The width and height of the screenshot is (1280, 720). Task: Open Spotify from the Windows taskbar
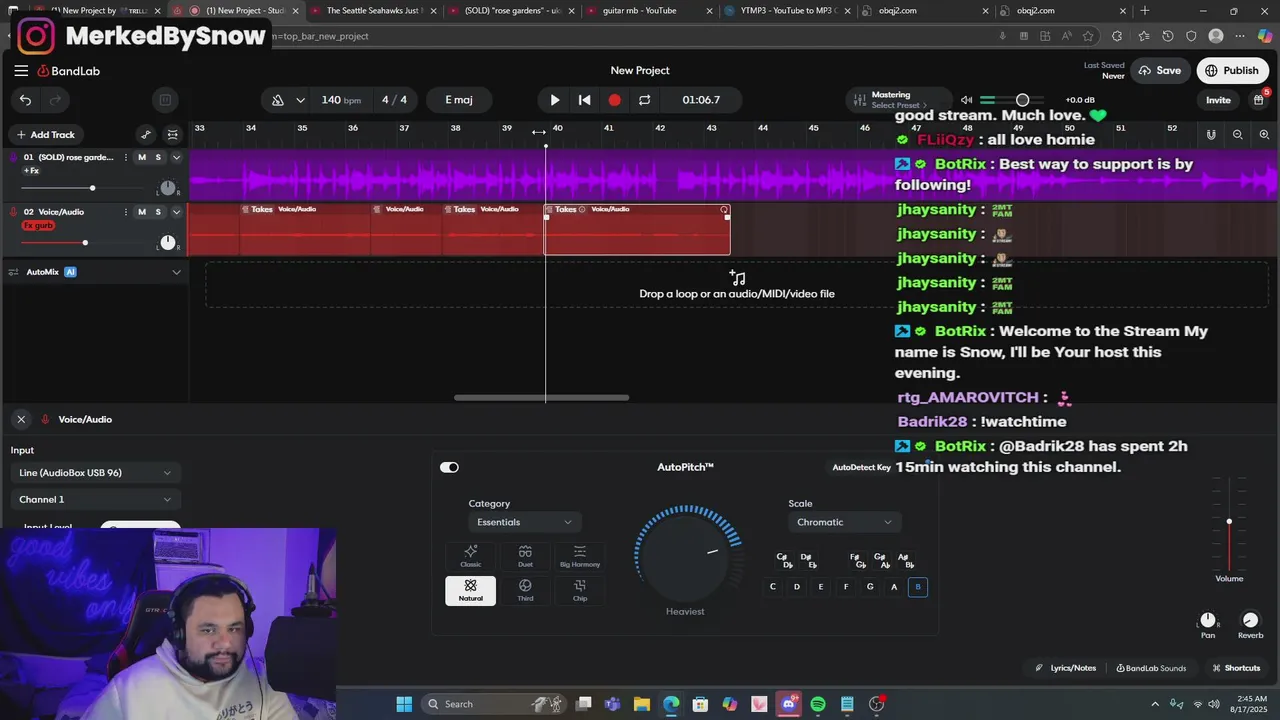click(818, 704)
